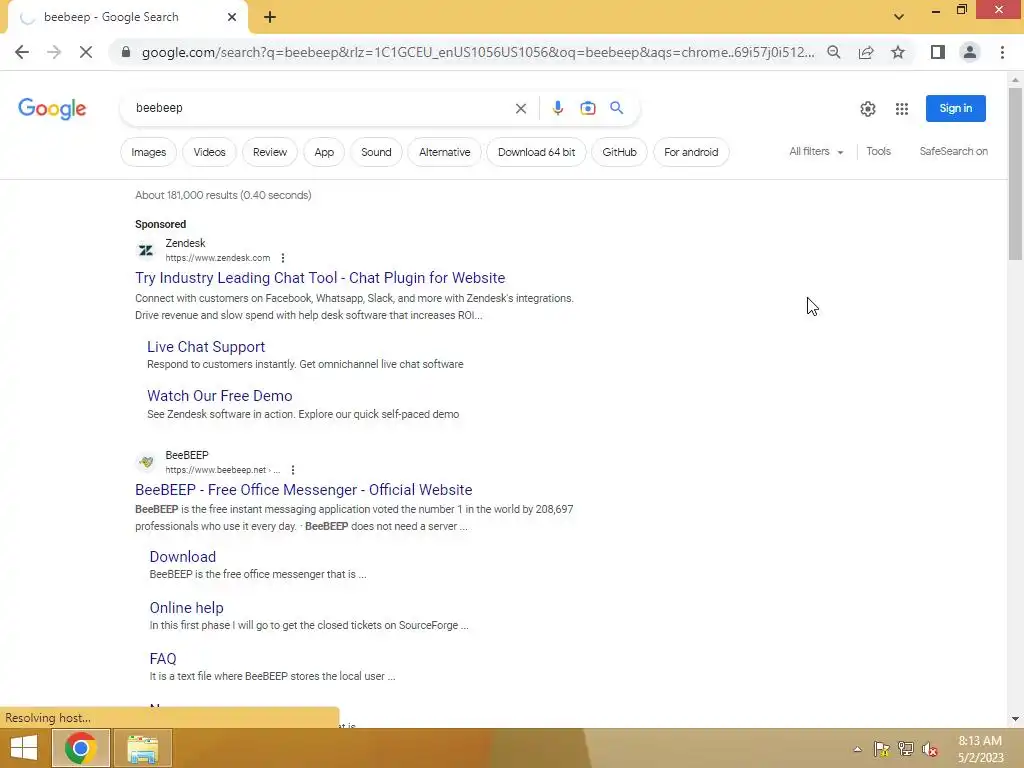Open File Explorer from taskbar
The height and width of the screenshot is (768, 1024).
143,748
